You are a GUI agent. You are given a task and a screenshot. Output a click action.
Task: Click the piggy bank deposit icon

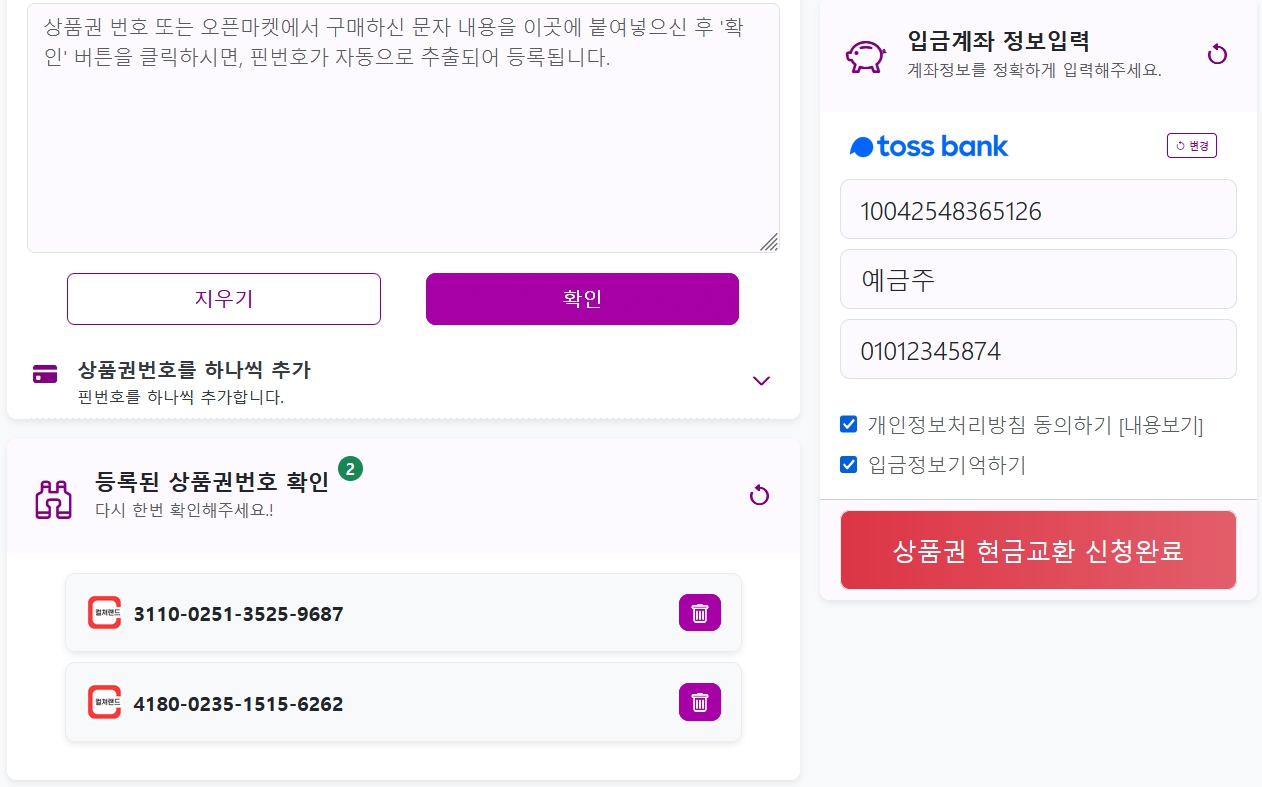coord(866,56)
